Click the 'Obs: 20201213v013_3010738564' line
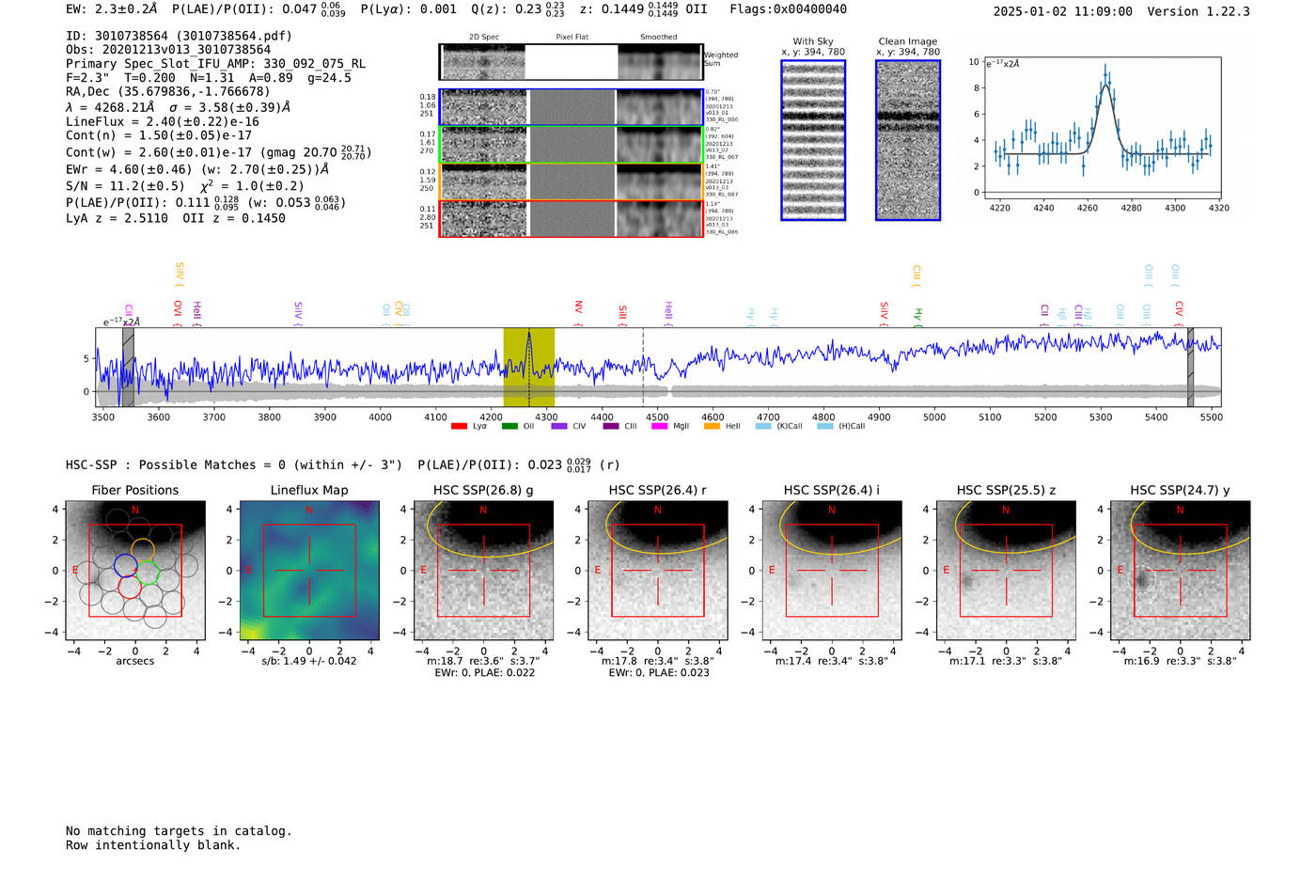 168,50
